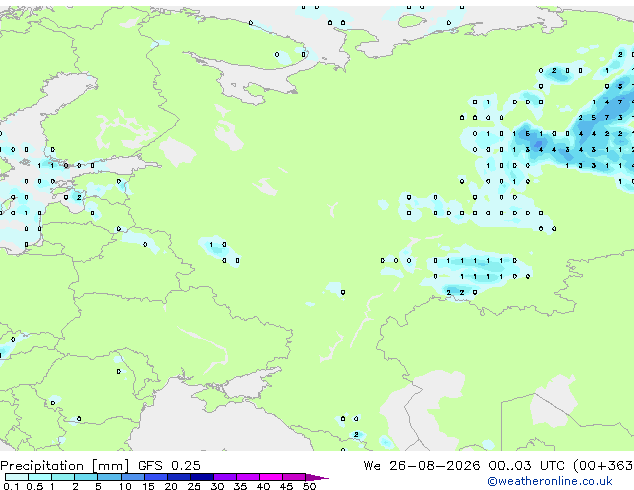The width and height of the screenshot is (634, 490).
Task: Select the legend swatch between 0.1 and 0.5
Action: [17, 477]
